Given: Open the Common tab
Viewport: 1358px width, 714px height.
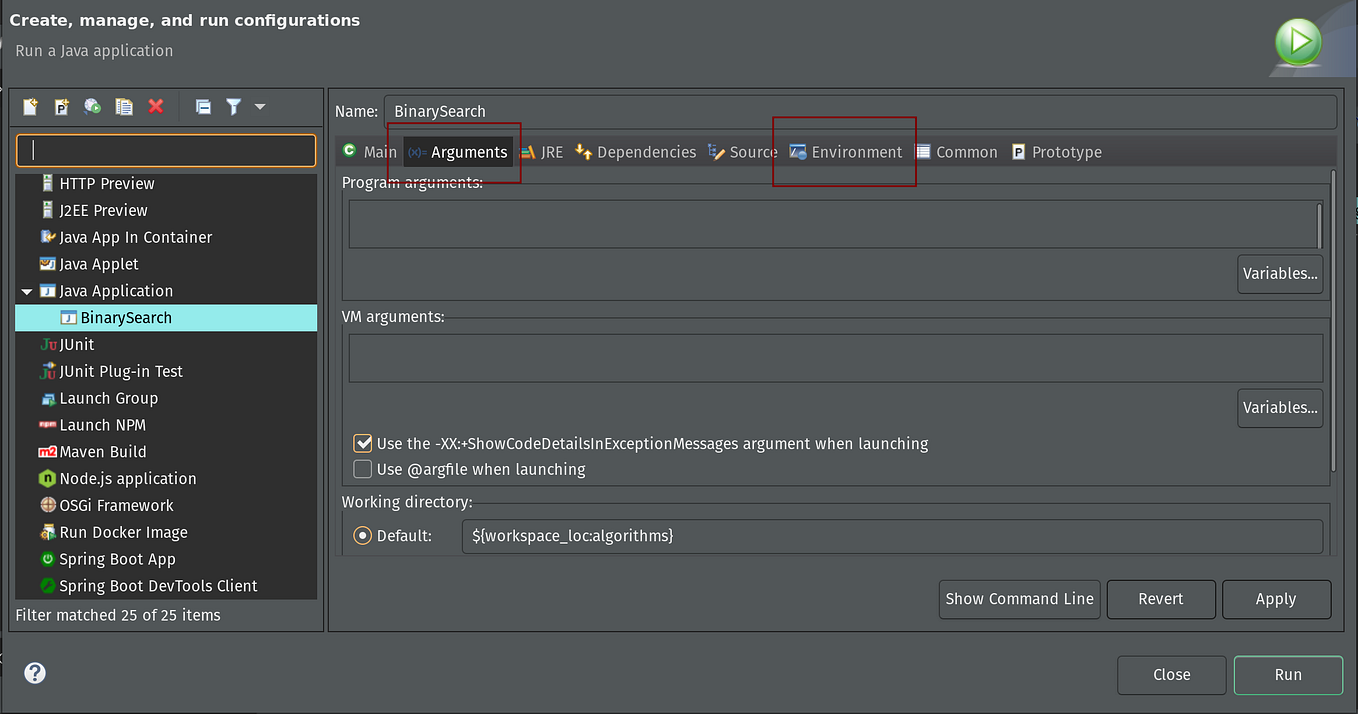Looking at the screenshot, I should 957,151.
